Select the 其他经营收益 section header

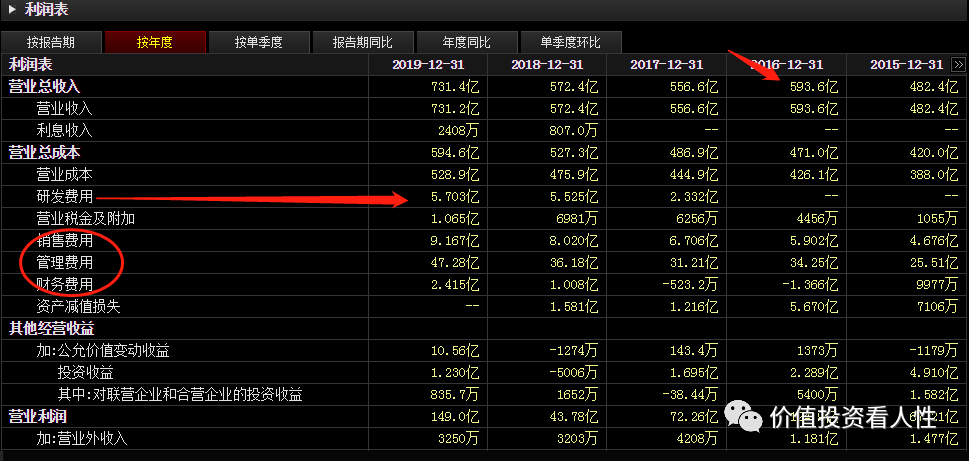point(51,329)
